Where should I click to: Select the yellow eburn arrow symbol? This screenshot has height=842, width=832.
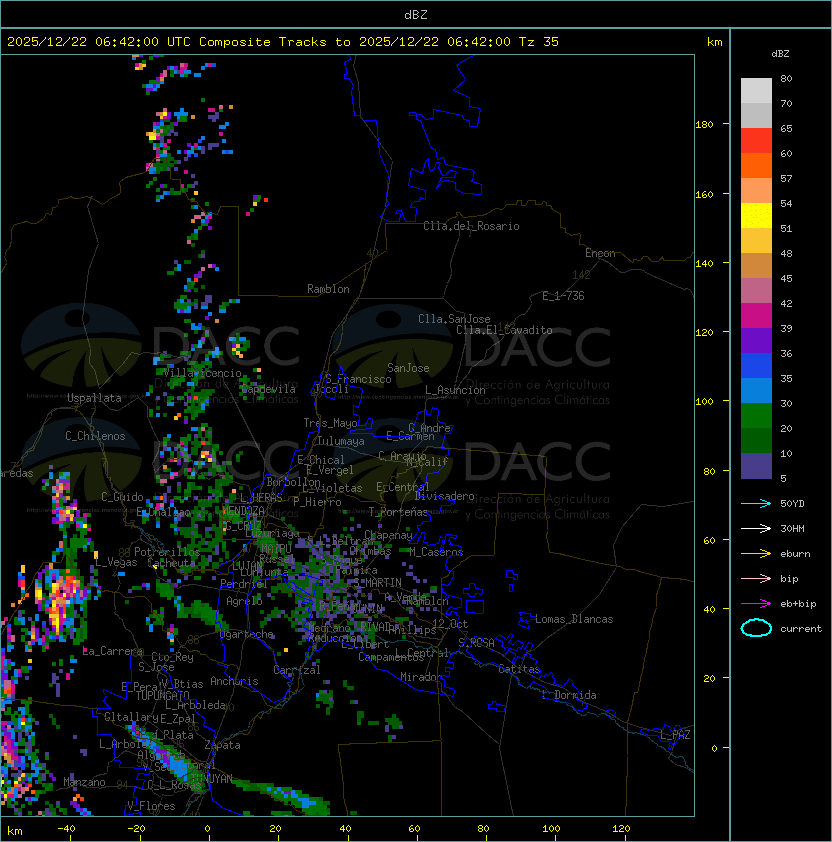click(x=756, y=554)
